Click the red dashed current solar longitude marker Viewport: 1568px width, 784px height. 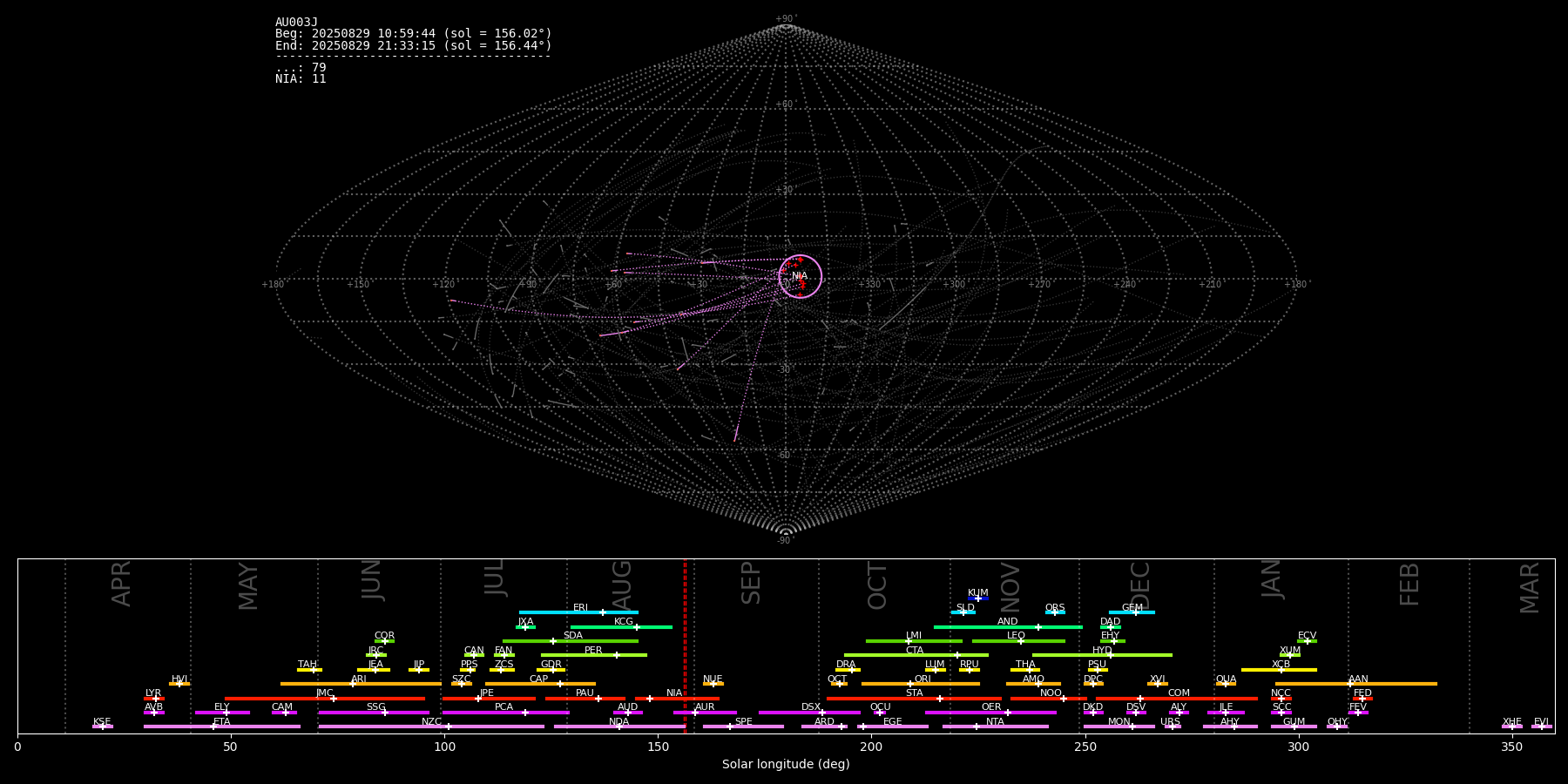click(685, 645)
